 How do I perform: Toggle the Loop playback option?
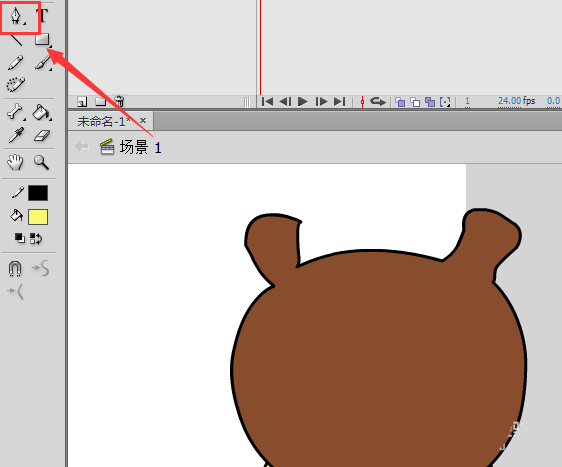coord(378,102)
